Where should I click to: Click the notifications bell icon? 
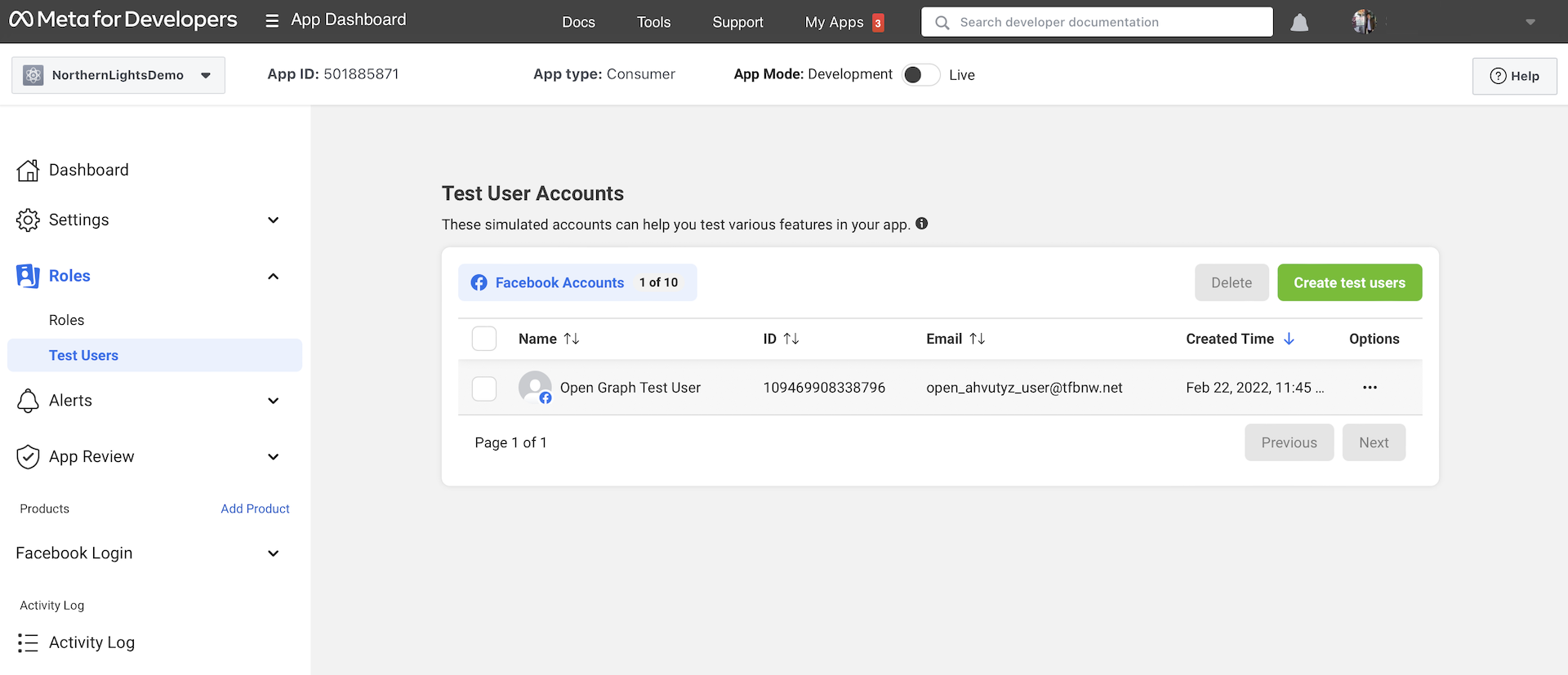[1299, 23]
